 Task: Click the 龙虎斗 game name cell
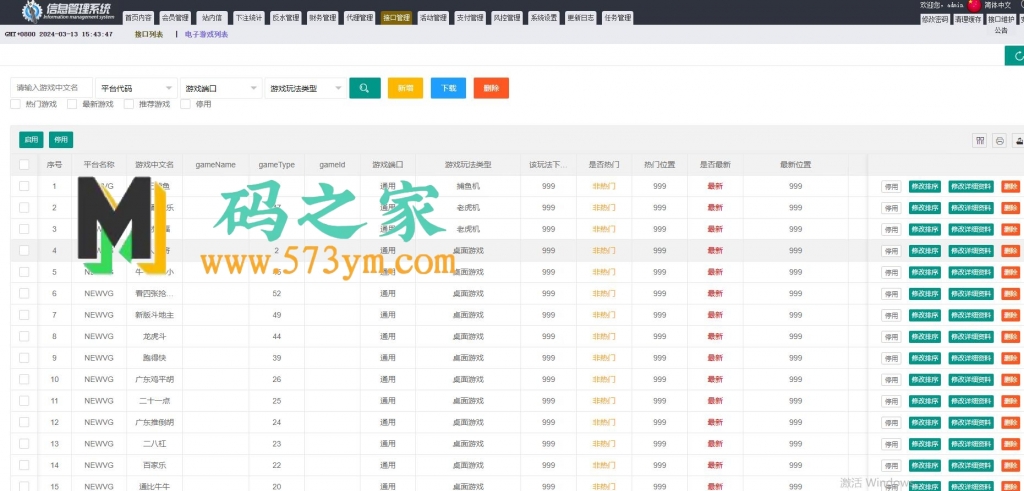point(155,336)
